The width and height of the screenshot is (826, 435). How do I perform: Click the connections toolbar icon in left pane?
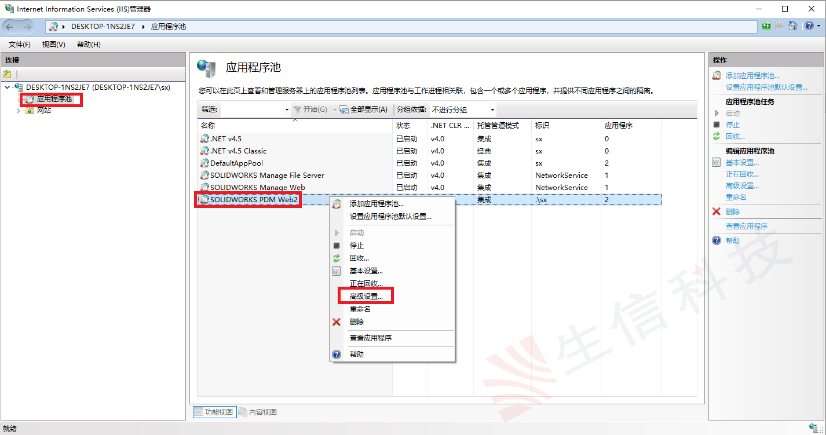(x=7, y=74)
